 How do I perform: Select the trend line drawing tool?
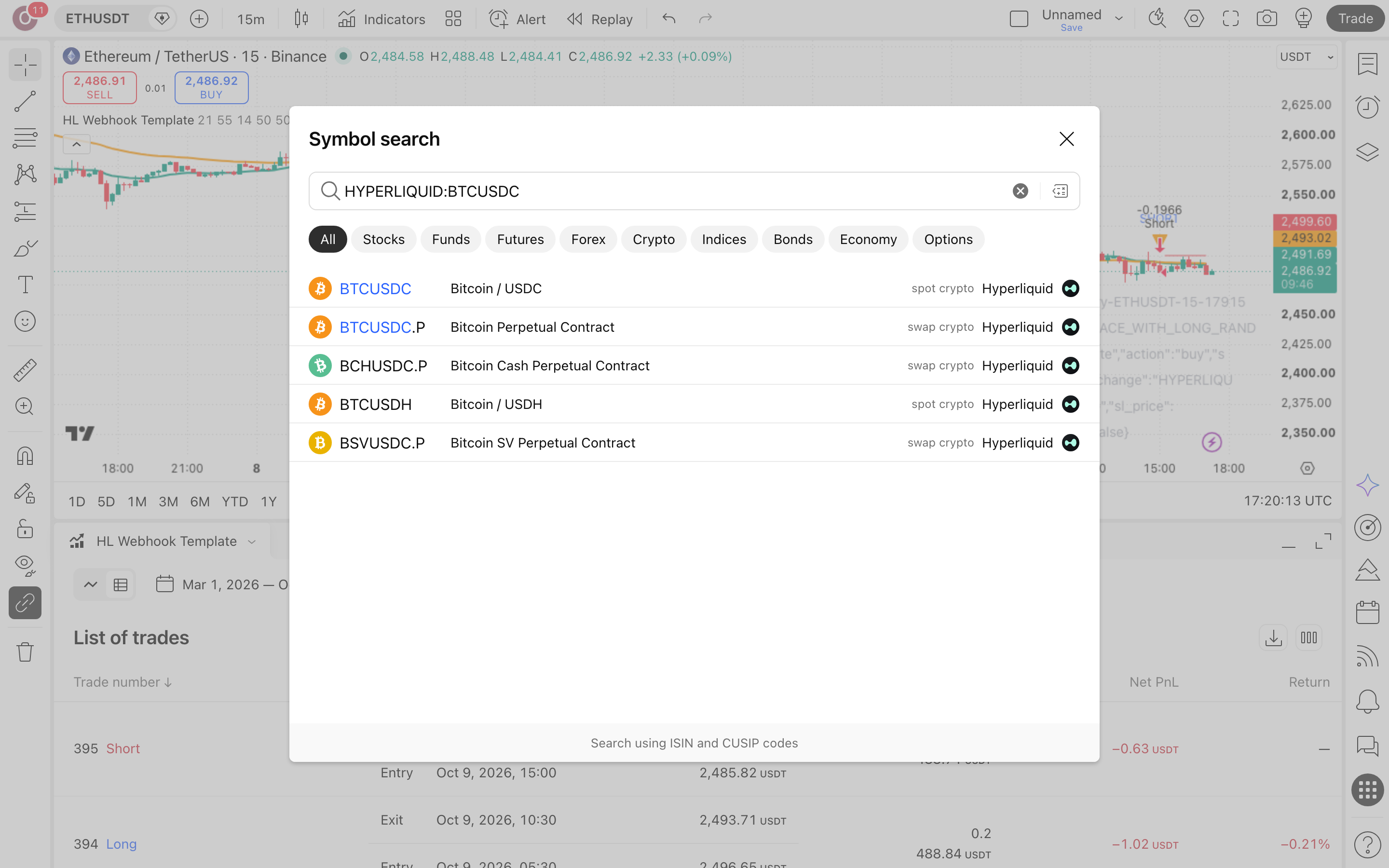click(25, 101)
